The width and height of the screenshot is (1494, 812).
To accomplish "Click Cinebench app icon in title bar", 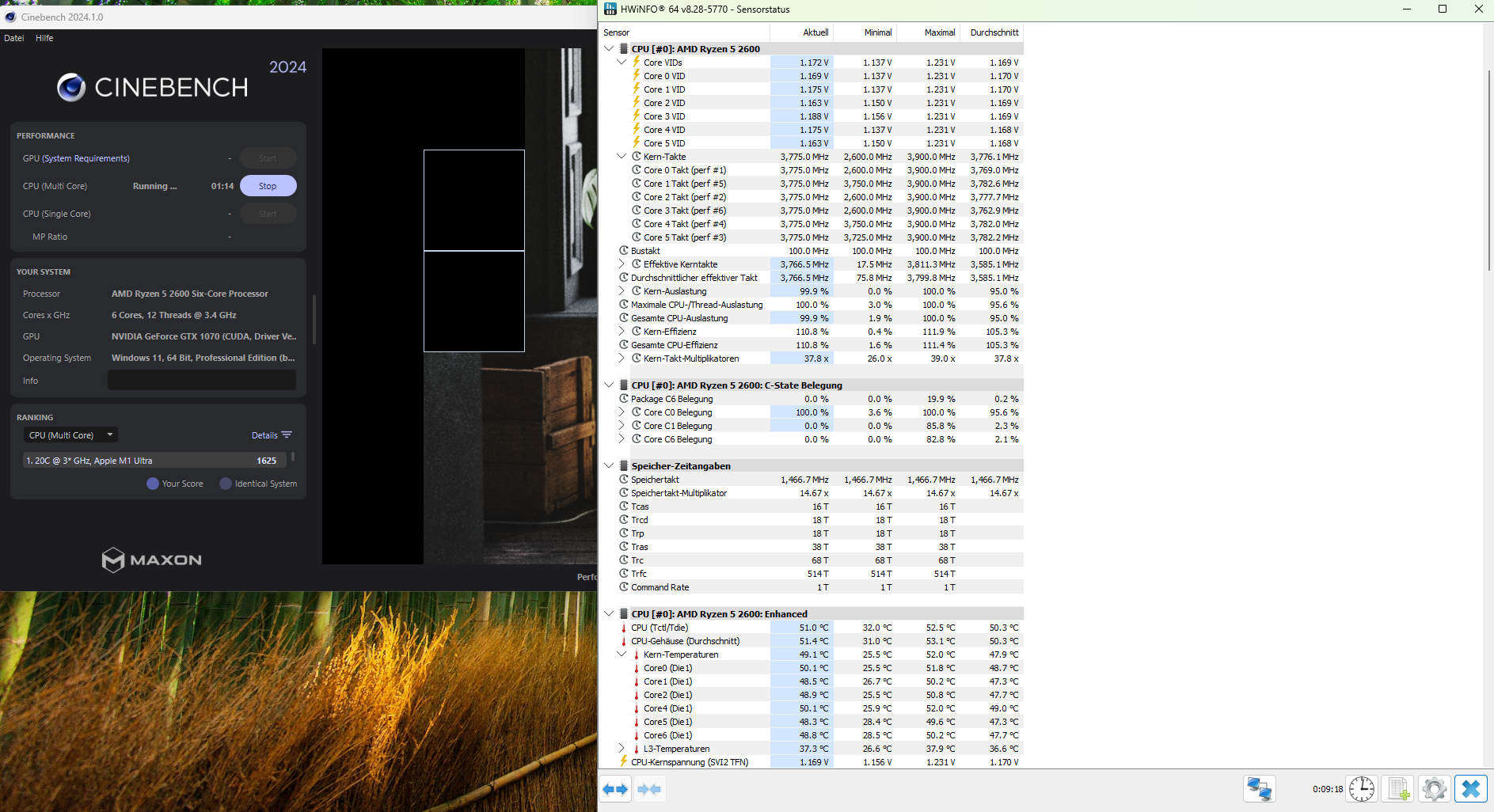I will [x=10, y=17].
